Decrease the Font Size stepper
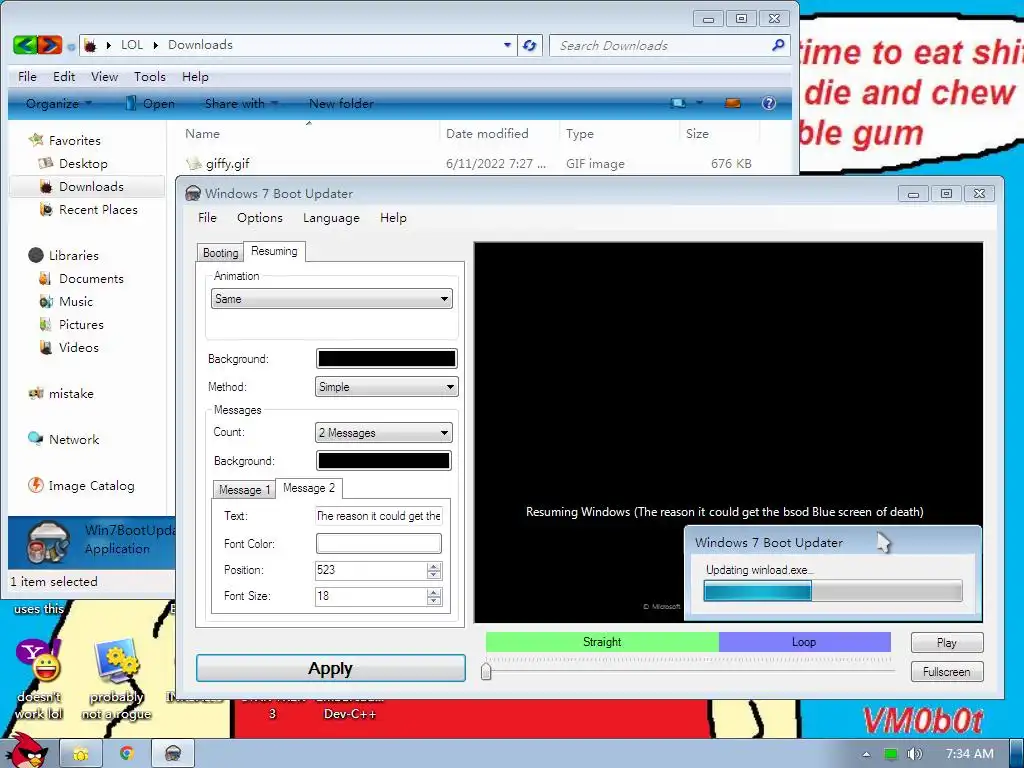 [434, 600]
